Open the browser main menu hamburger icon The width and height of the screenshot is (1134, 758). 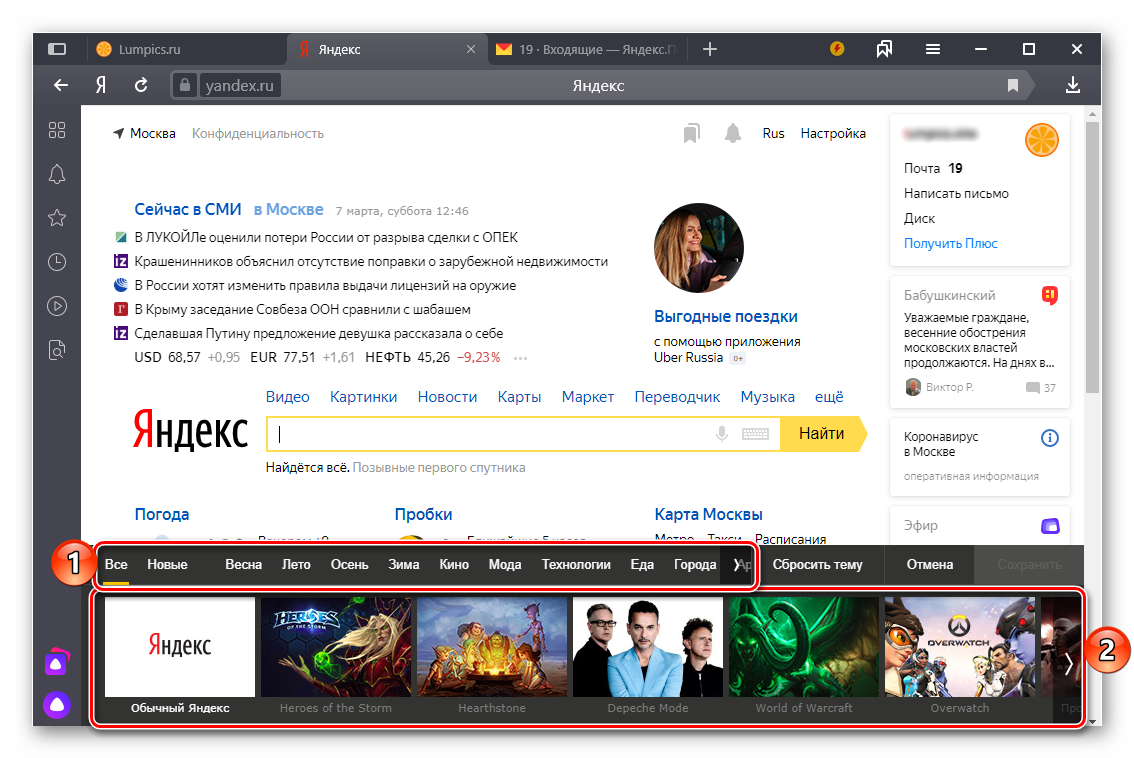(933, 49)
